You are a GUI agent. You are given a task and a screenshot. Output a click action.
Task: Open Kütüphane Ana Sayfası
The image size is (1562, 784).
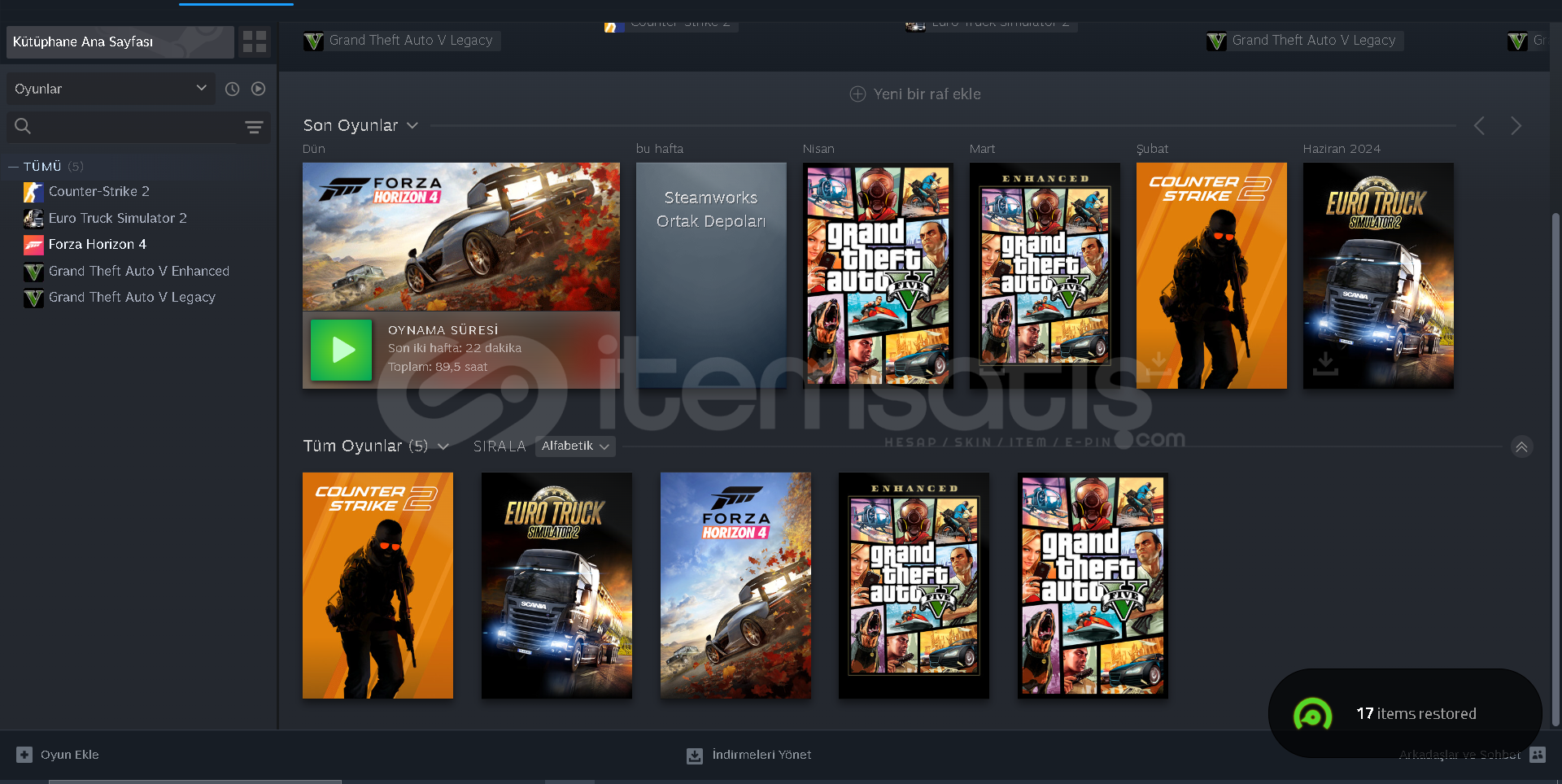[120, 41]
